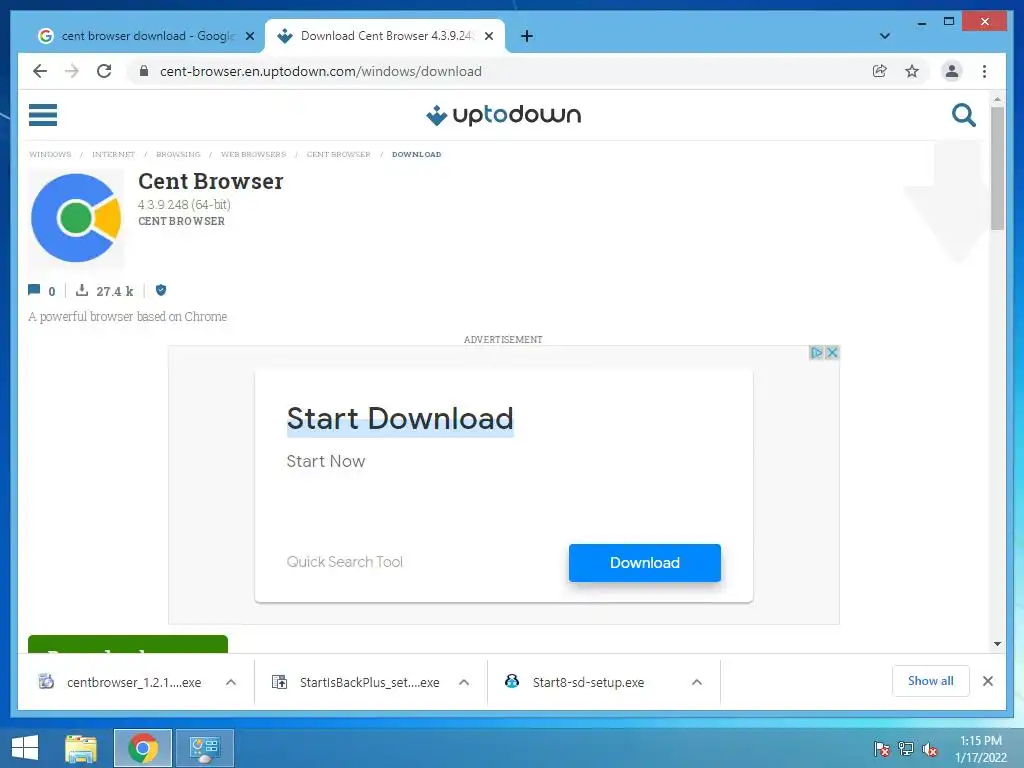Bookmark this page with the star
This screenshot has width=1024, height=768.
point(912,71)
